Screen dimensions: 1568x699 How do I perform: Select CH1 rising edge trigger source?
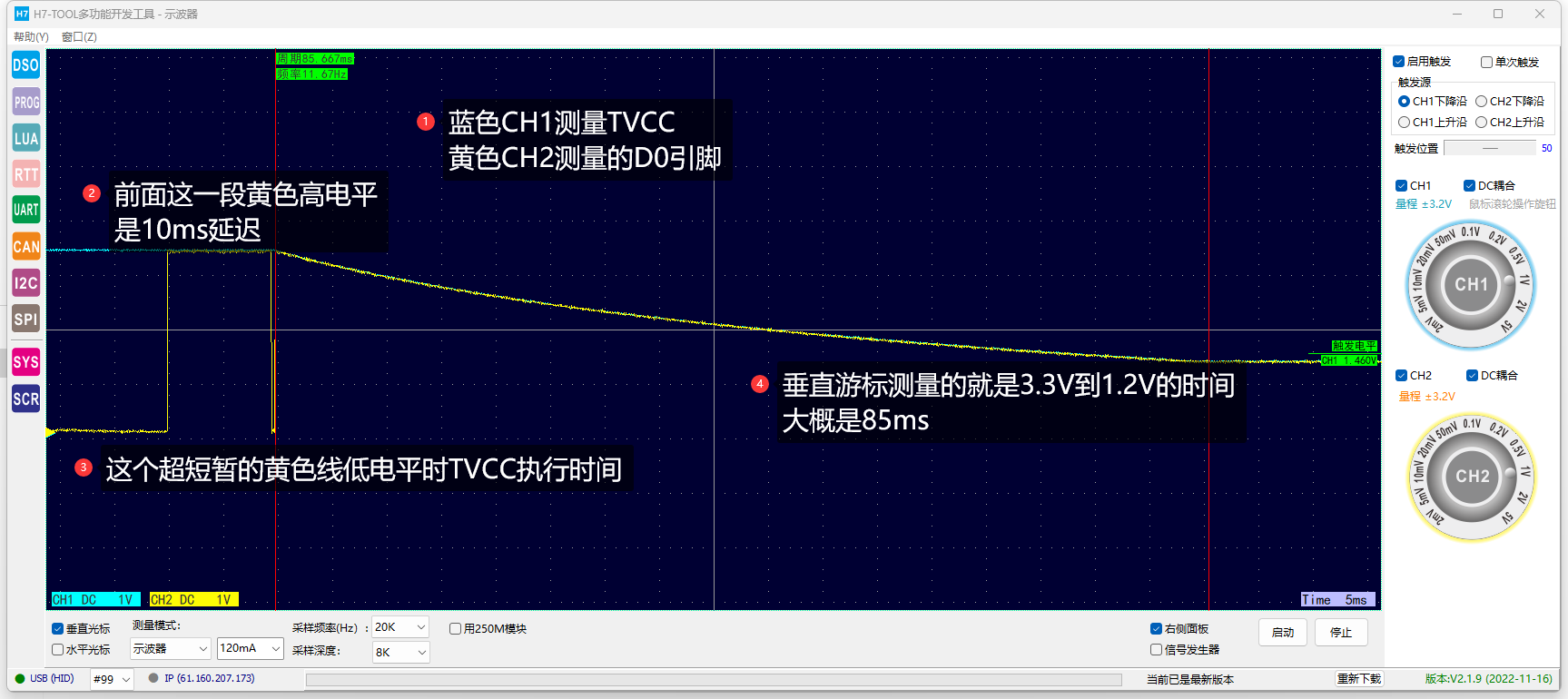[x=1404, y=122]
